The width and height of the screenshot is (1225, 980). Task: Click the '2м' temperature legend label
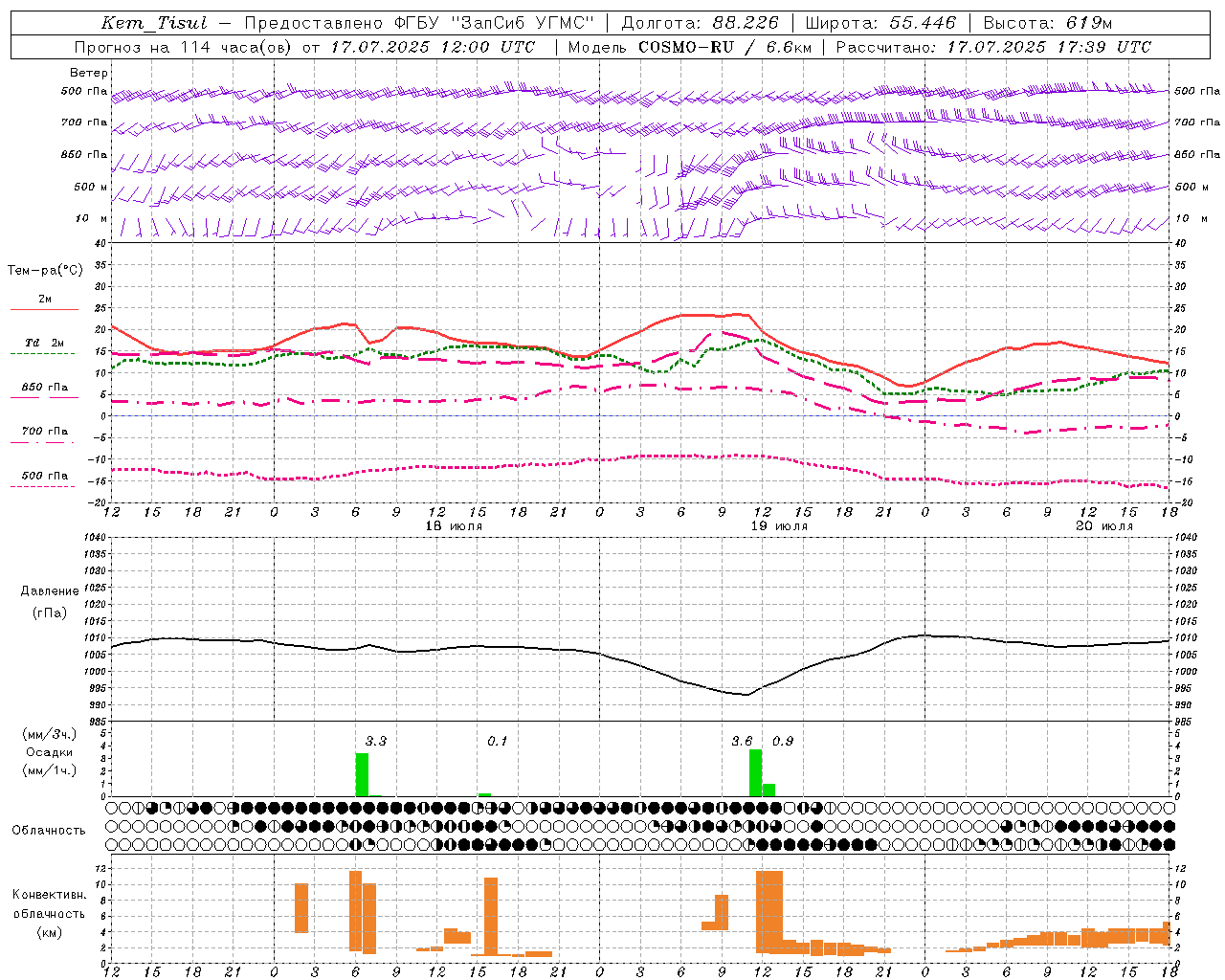point(45,300)
